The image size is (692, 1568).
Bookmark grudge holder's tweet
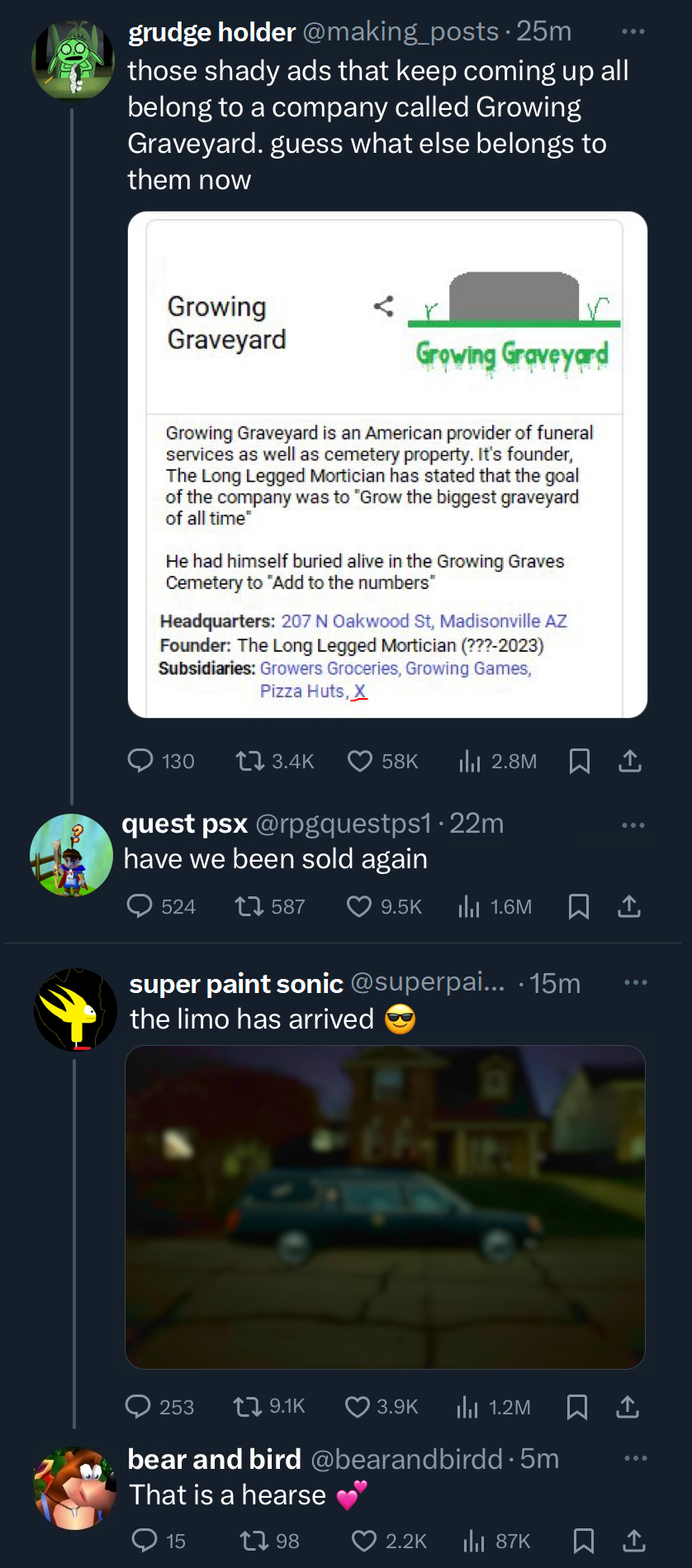(x=580, y=761)
